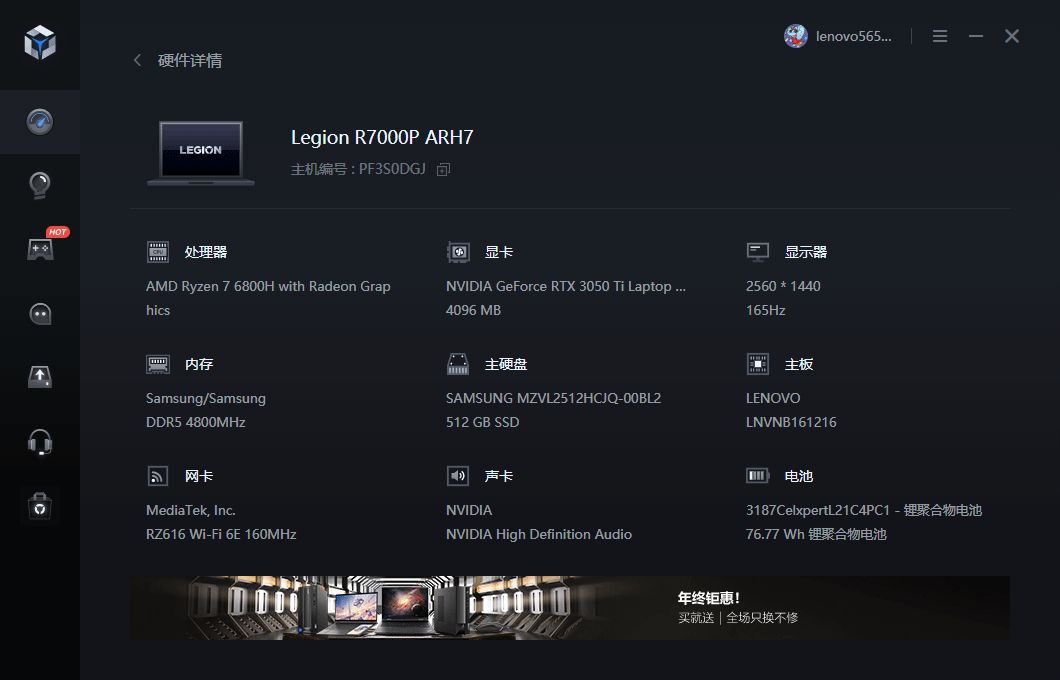This screenshot has width=1060, height=680.
Task: Click the main hard disk icon
Action: coord(458,364)
